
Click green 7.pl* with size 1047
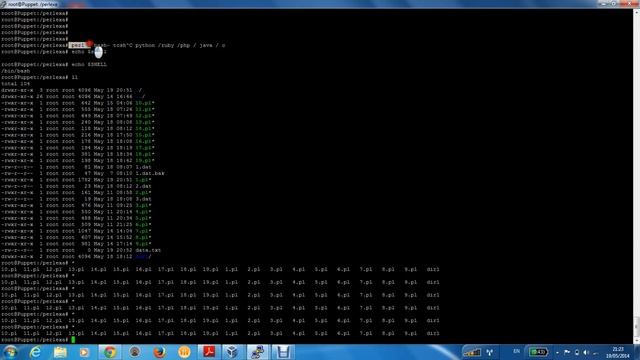(x=143, y=231)
